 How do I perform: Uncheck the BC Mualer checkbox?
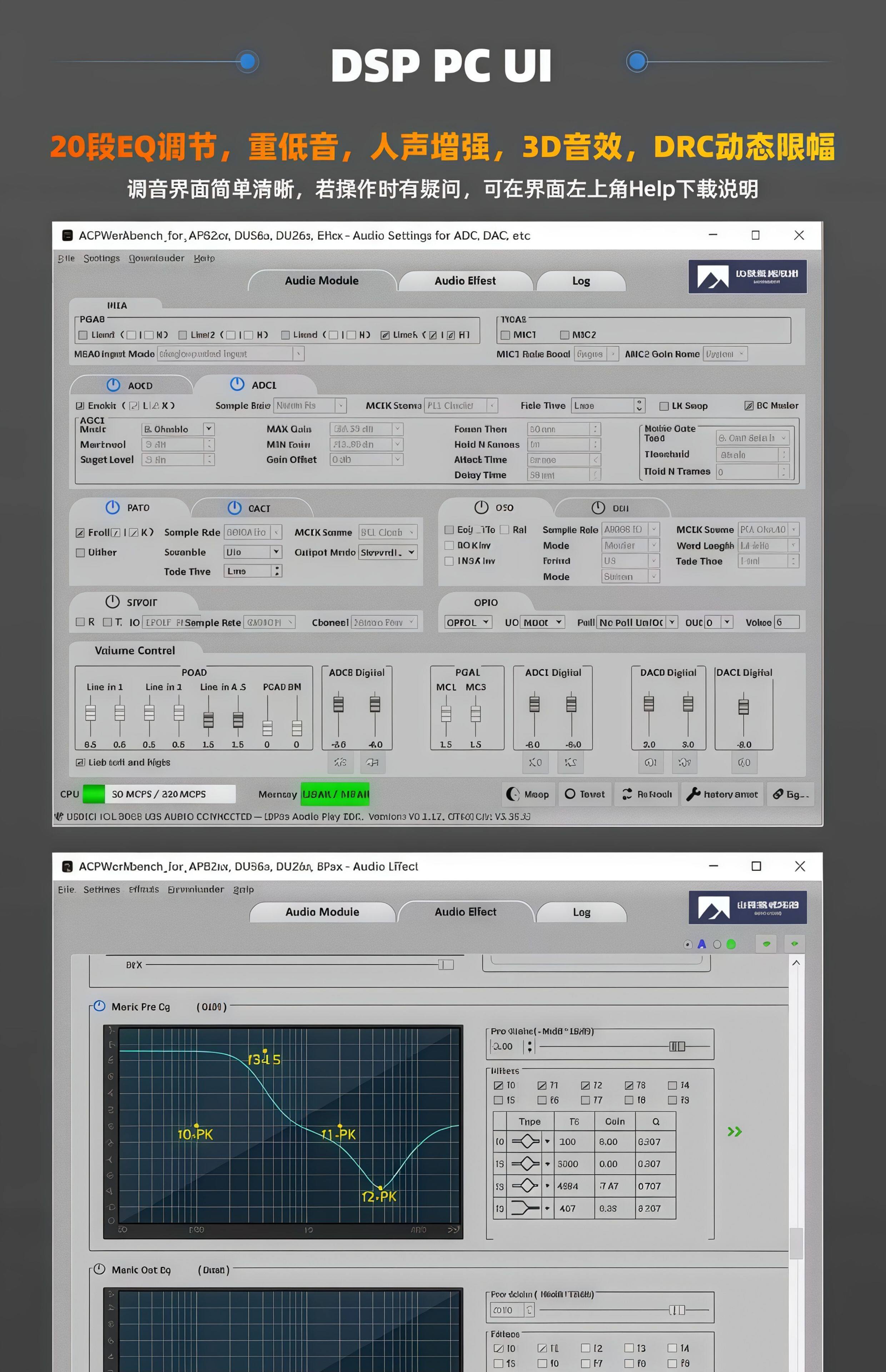point(748,406)
